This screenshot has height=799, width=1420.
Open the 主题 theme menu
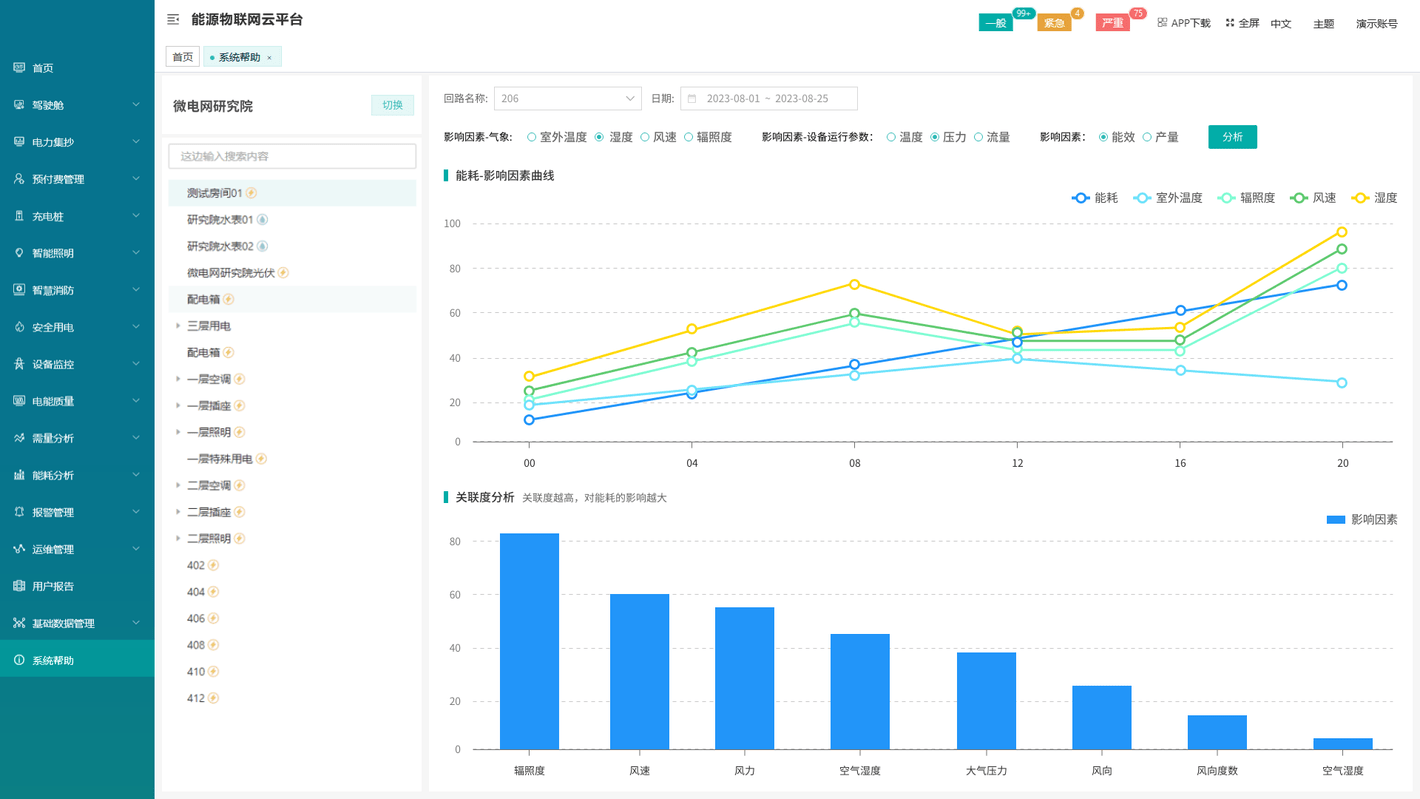click(1323, 23)
